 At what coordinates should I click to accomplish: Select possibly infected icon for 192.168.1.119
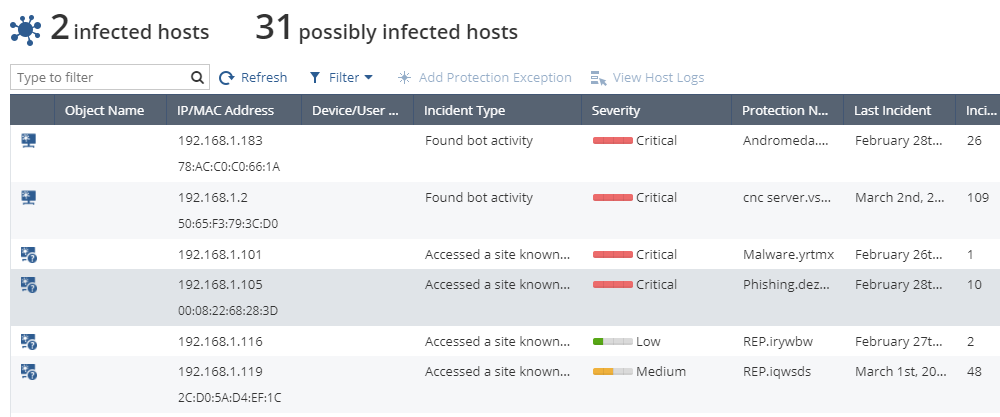(29, 371)
